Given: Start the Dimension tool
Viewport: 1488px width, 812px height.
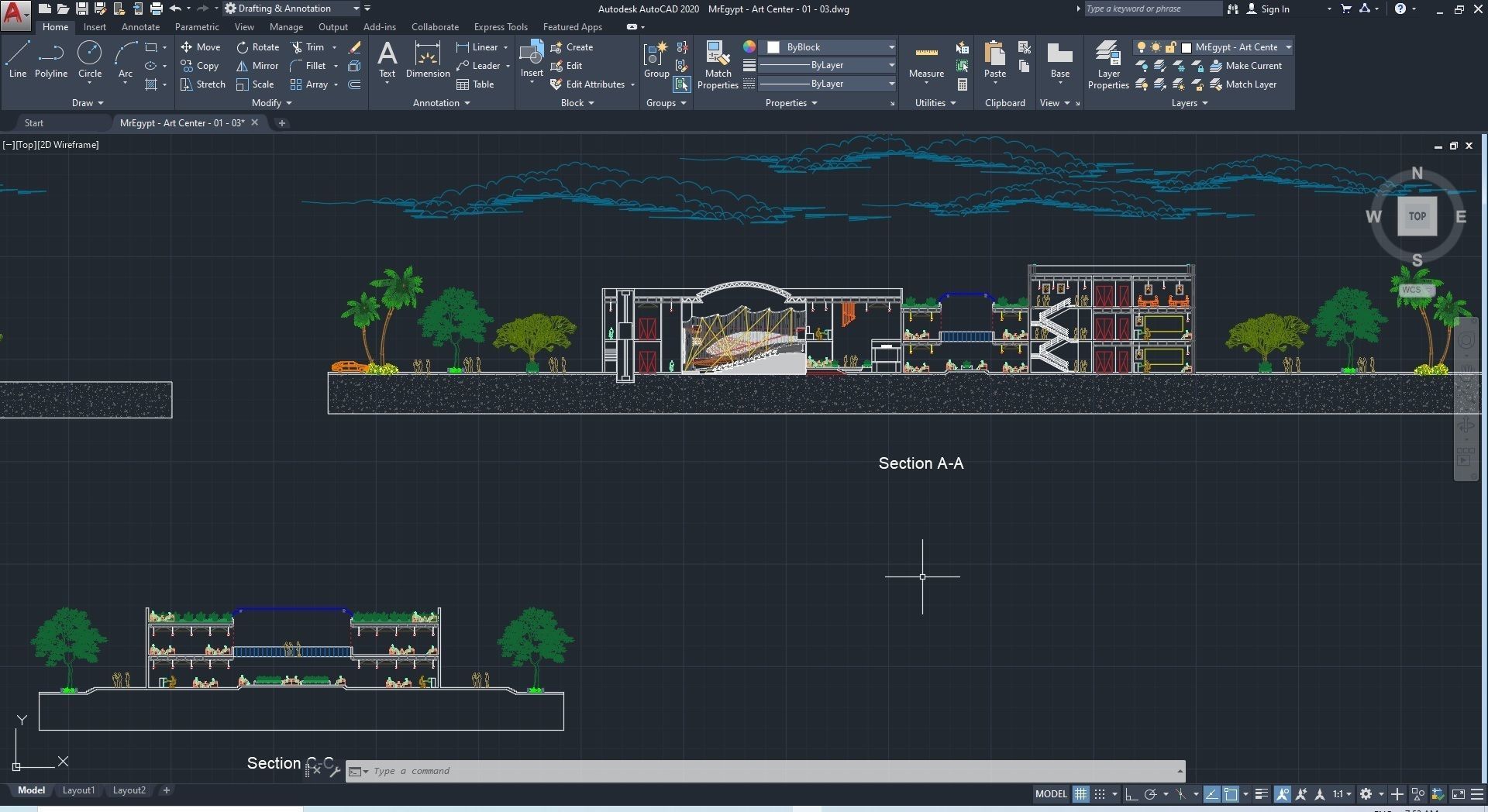Looking at the screenshot, I should pos(428,60).
